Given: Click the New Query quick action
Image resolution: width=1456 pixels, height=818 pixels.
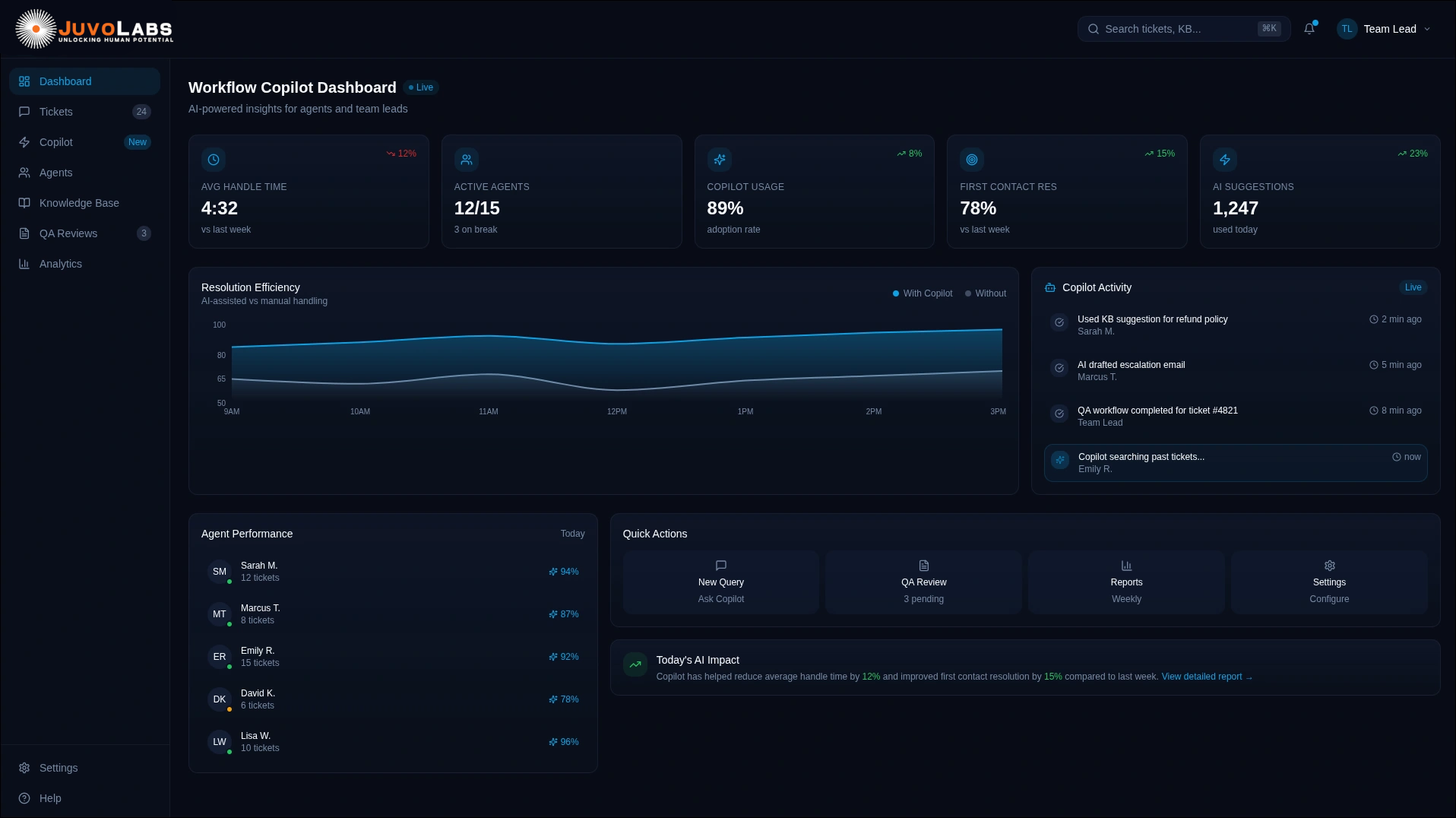Looking at the screenshot, I should pos(720,582).
